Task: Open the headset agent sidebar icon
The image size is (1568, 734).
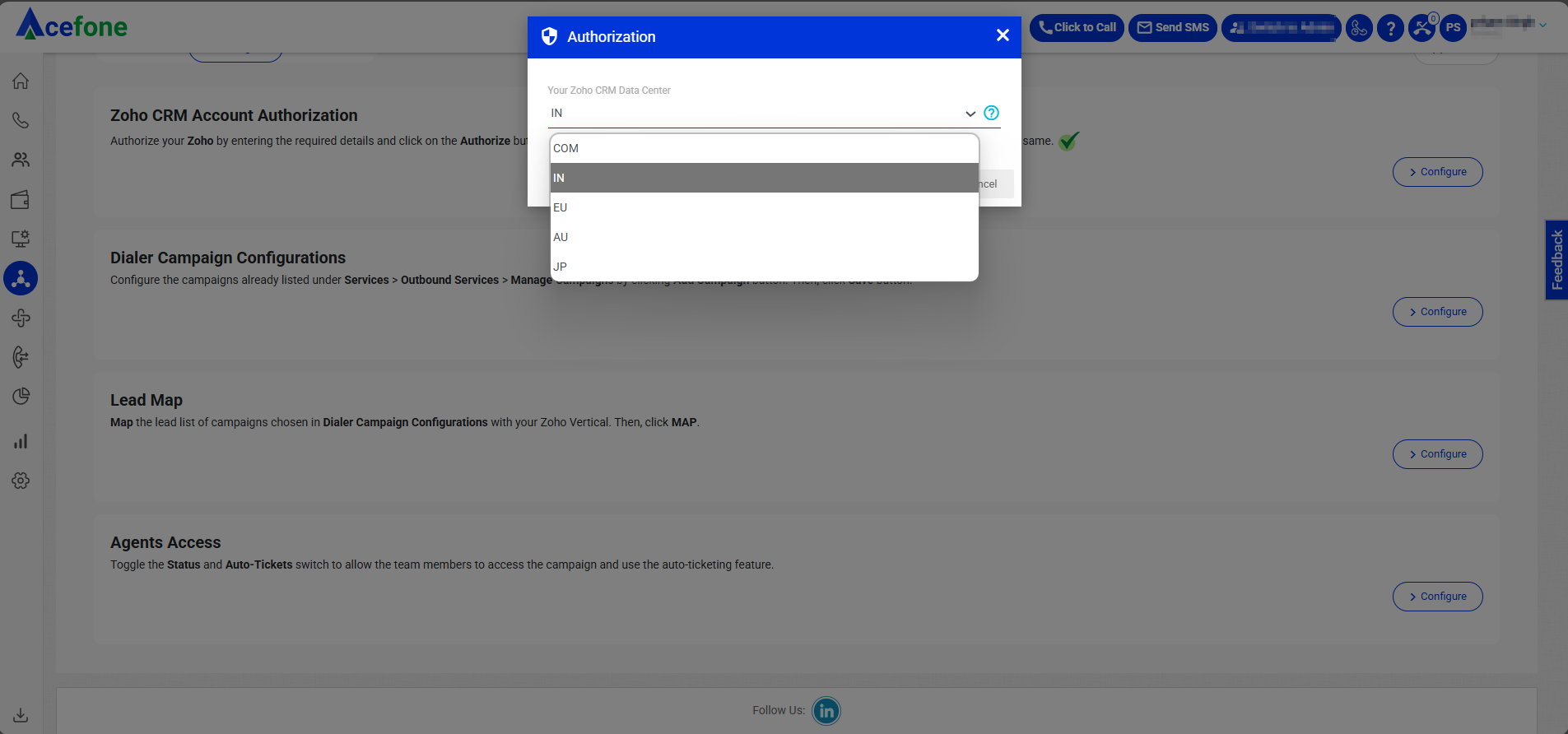Action: point(21,357)
